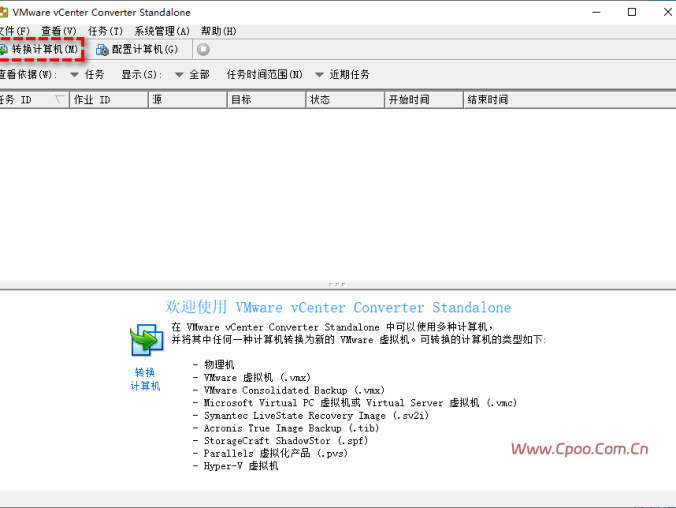Image resolution: width=676 pixels, height=508 pixels.
Task: Click the 物理机 list entry
Action: click(219, 365)
